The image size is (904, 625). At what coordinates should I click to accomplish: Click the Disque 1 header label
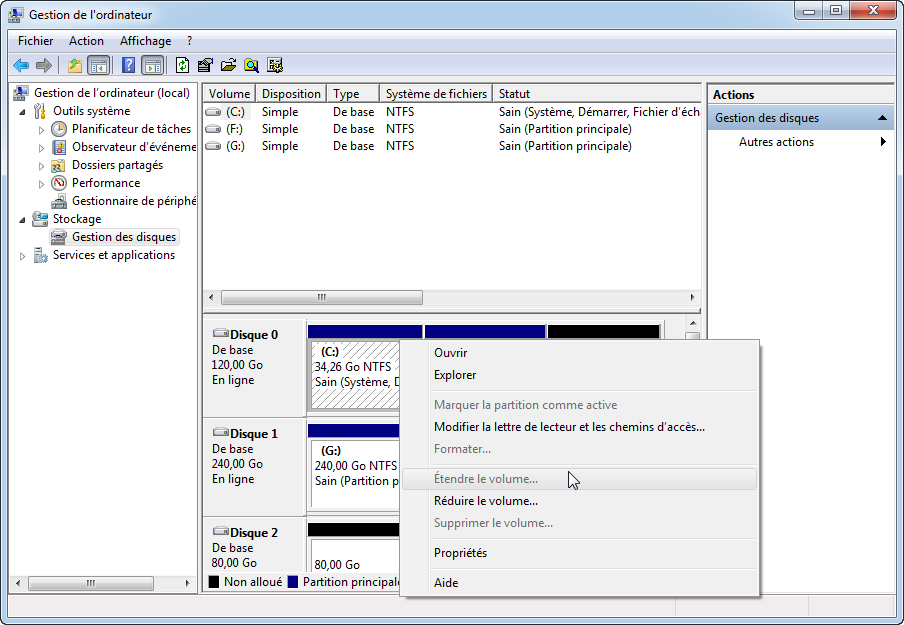[254, 434]
